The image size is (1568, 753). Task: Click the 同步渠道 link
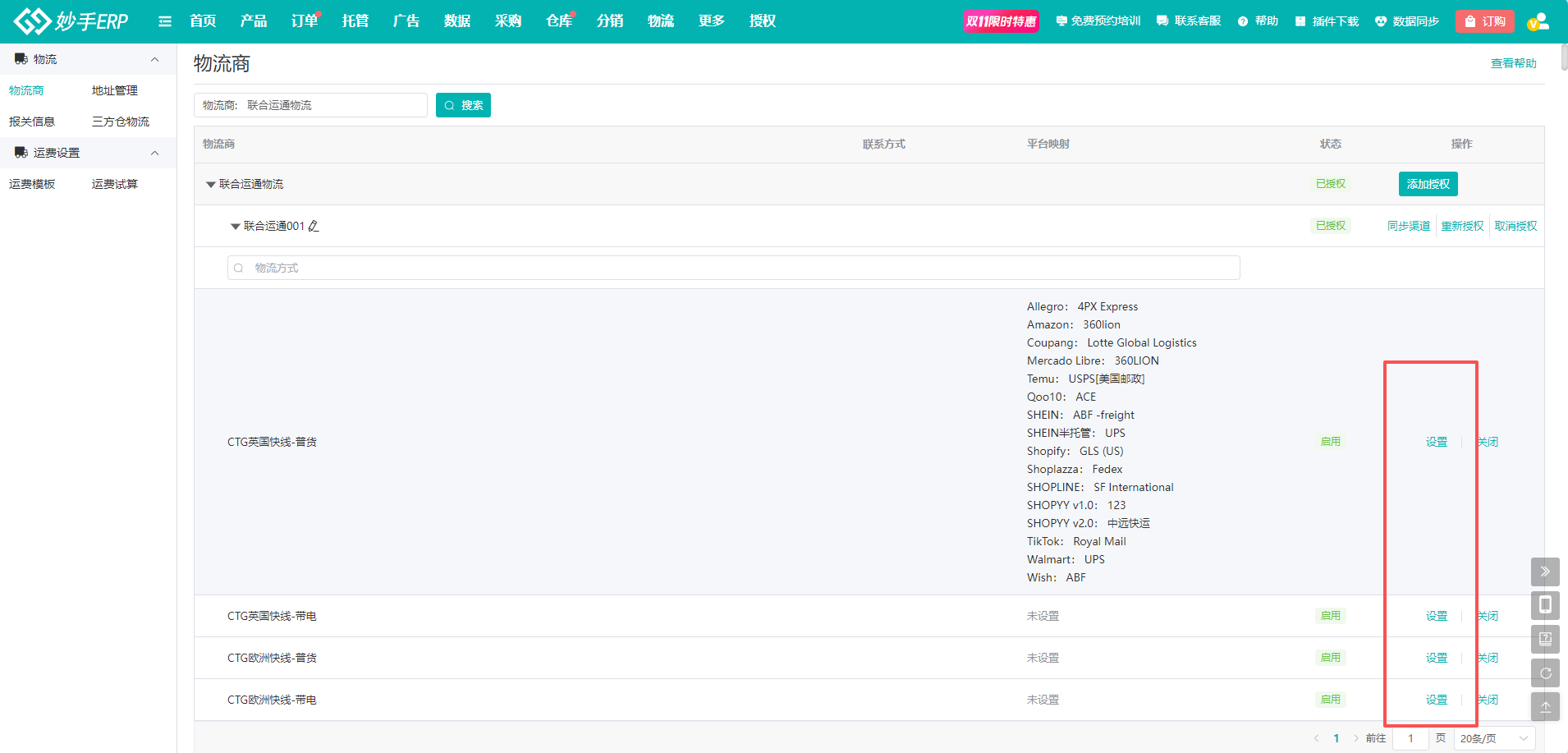point(1408,226)
